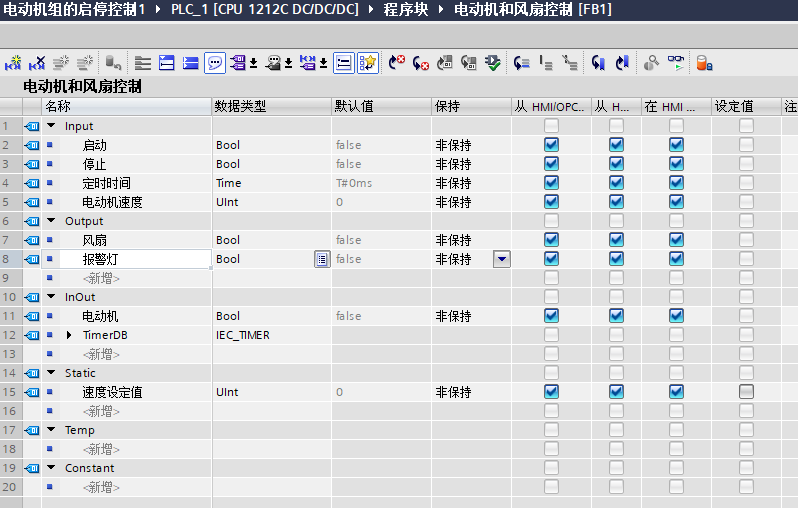The height and width of the screenshot is (508, 798).
Task: Uncheck HMI/OPC access checkbox for 启动
Action: (x=551, y=145)
